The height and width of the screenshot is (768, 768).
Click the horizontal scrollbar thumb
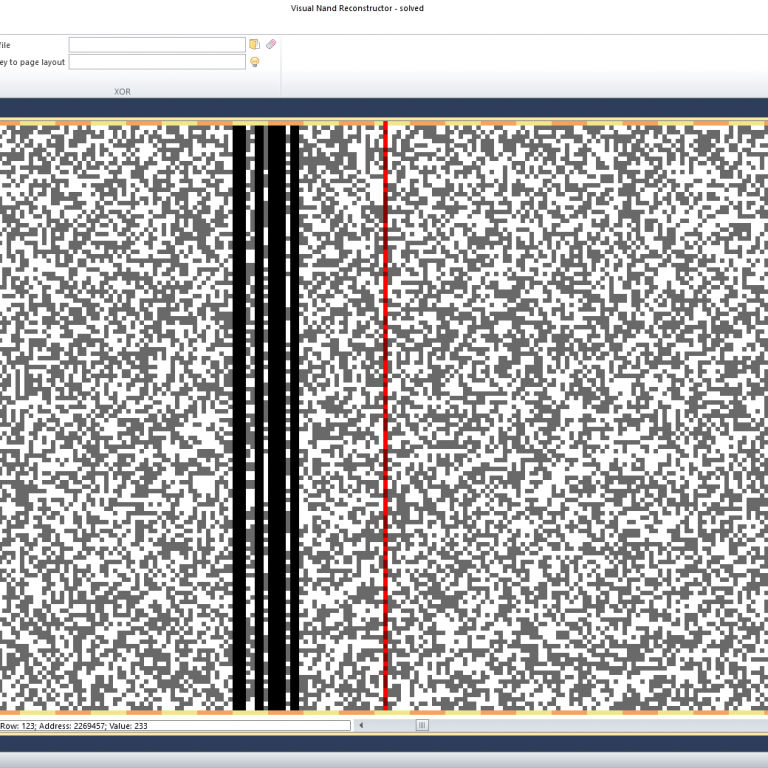[x=422, y=725]
